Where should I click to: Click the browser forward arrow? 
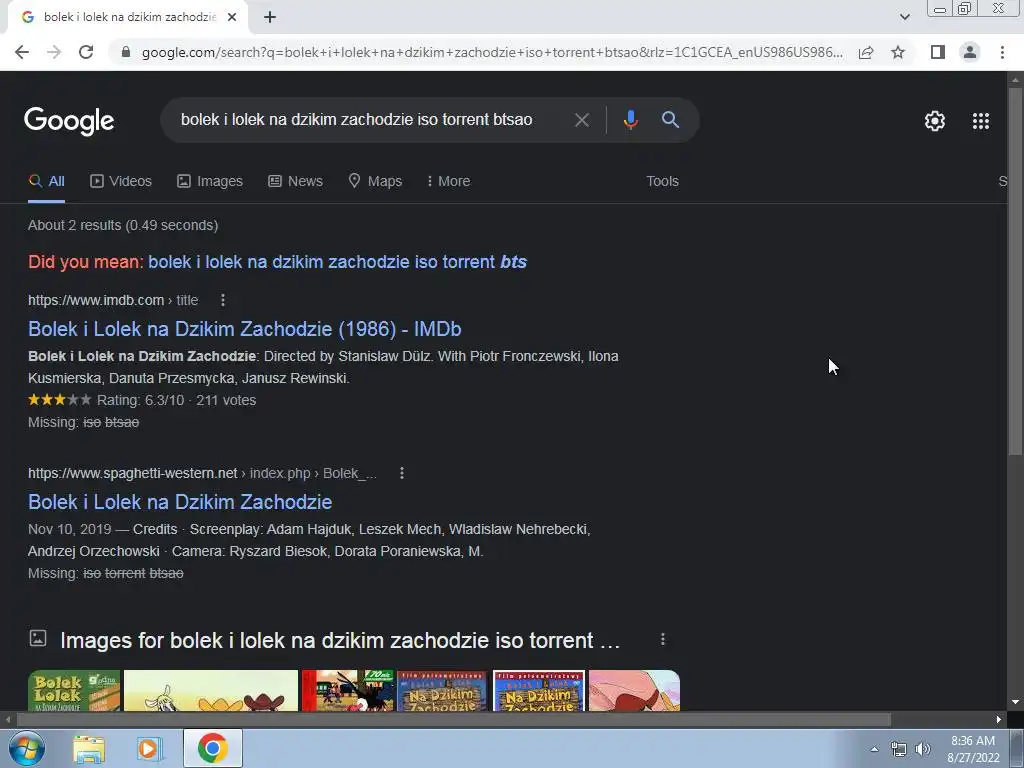click(x=54, y=52)
